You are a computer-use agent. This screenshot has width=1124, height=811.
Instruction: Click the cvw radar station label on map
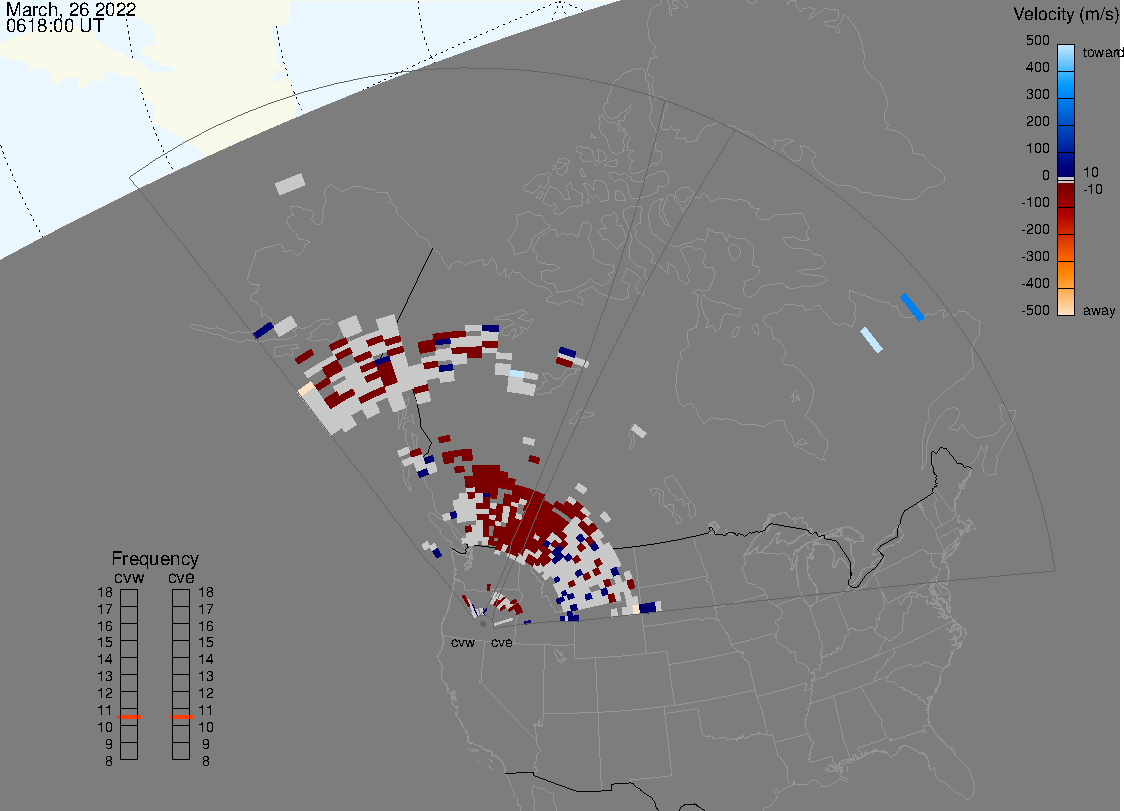(x=462, y=642)
